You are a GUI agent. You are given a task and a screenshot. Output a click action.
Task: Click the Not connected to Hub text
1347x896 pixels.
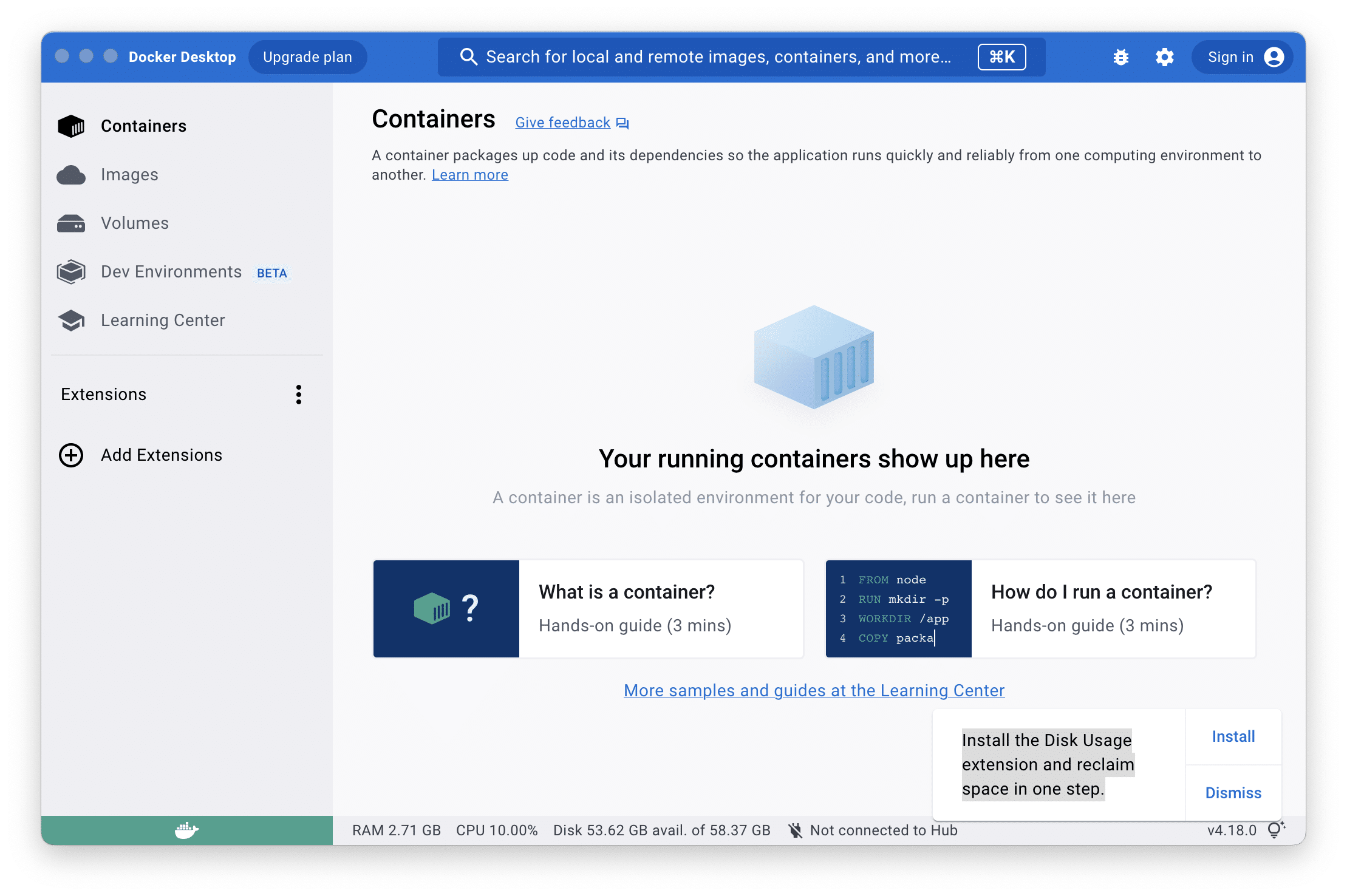pos(884,830)
